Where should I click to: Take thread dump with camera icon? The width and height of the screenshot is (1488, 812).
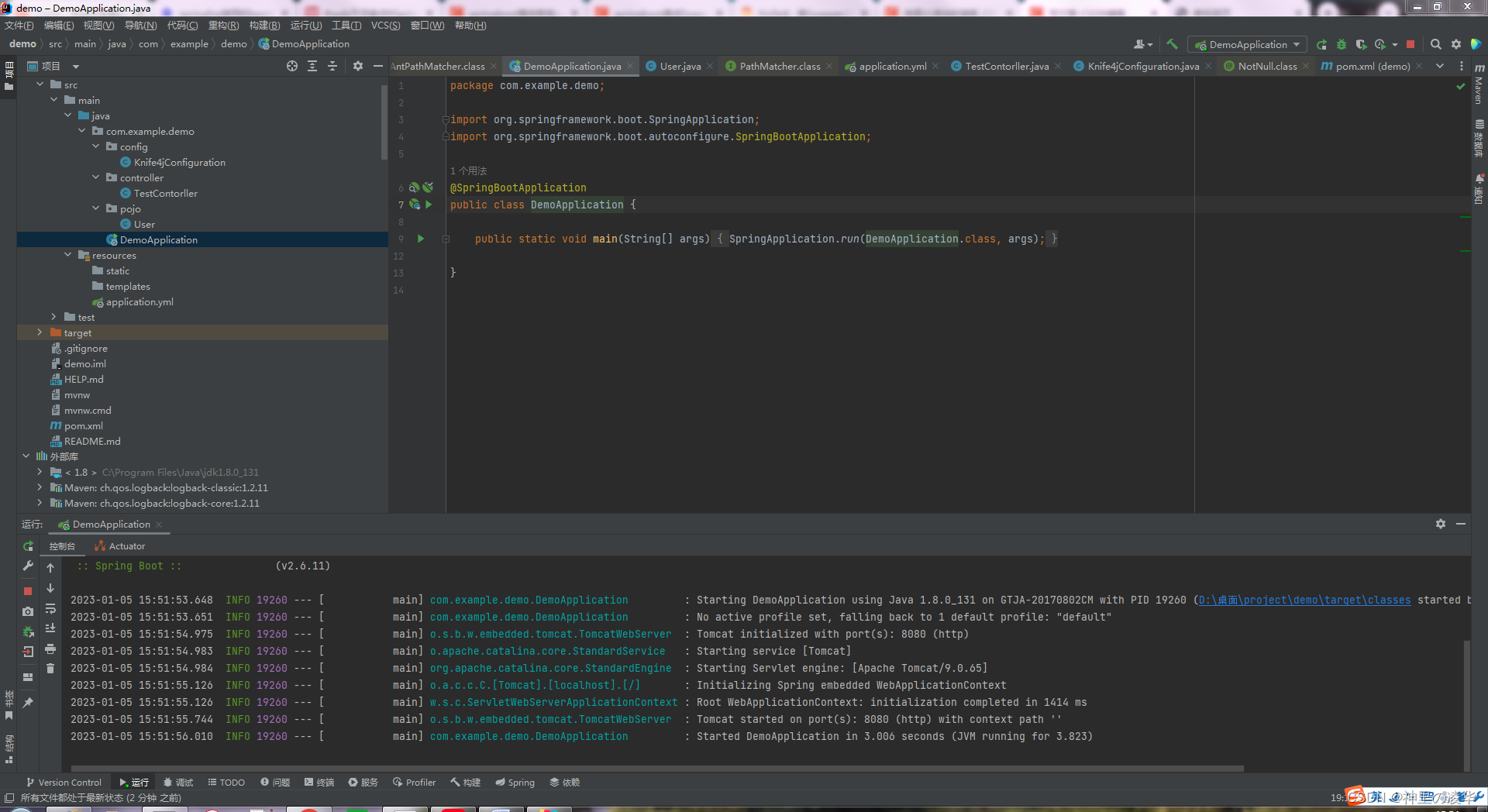[x=28, y=611]
